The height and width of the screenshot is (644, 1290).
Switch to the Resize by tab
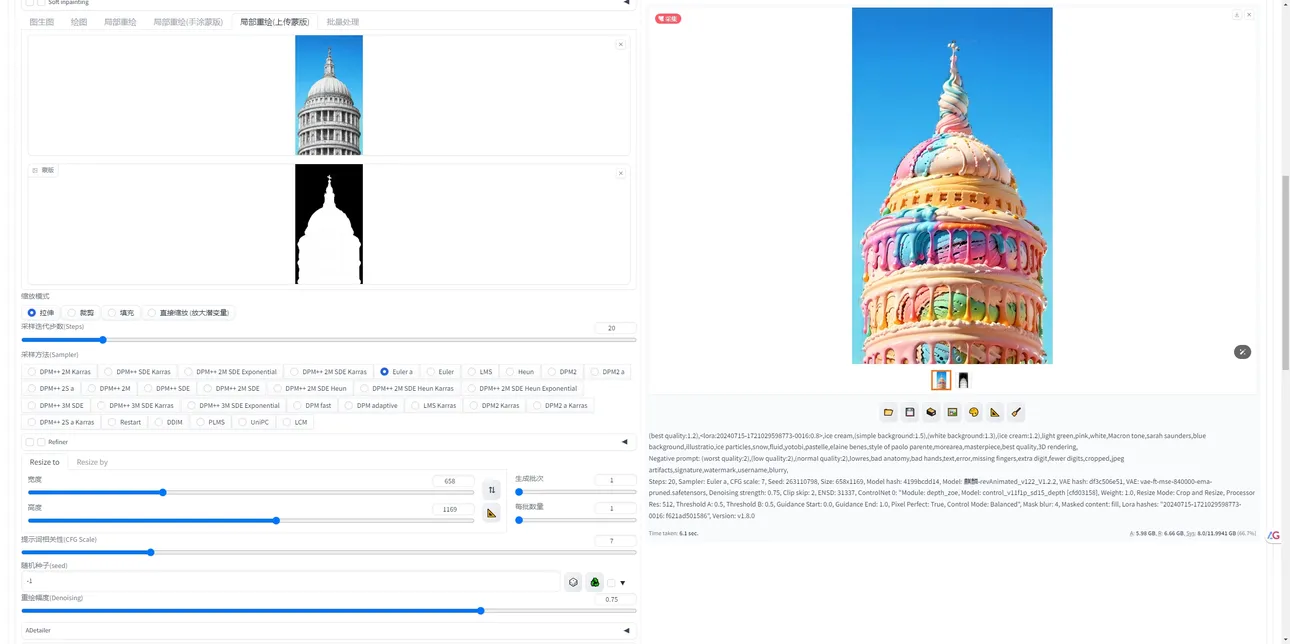(92, 462)
